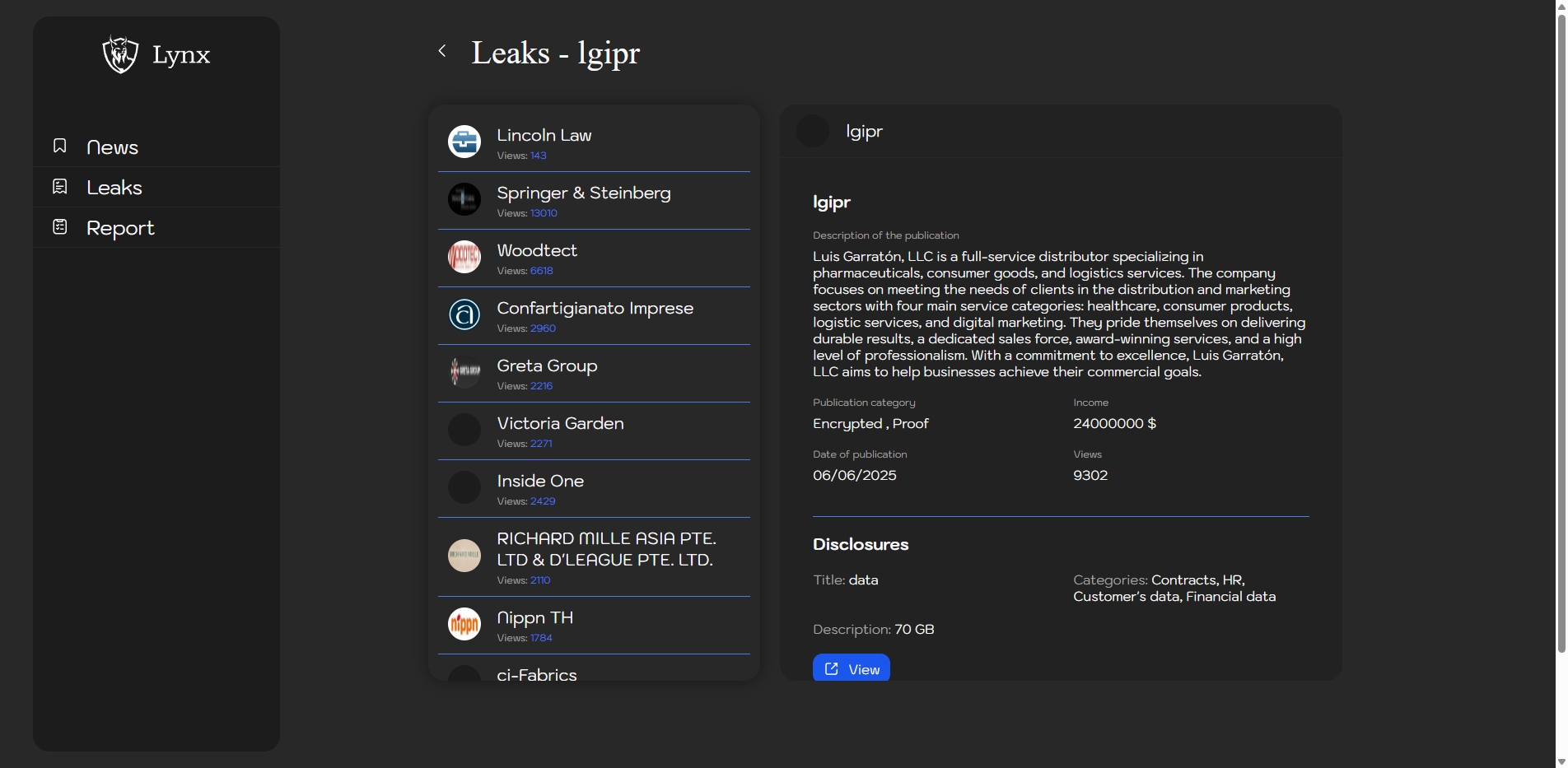Screen dimensions: 1568x768
Task: Open the News menu item
Action: (x=113, y=147)
